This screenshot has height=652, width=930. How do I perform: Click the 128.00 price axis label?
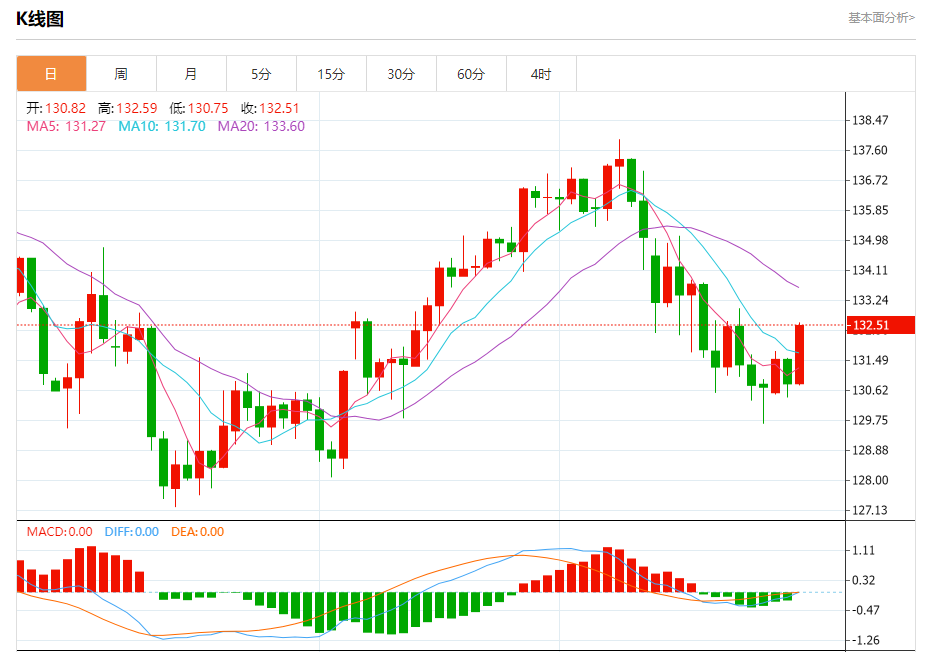point(870,480)
